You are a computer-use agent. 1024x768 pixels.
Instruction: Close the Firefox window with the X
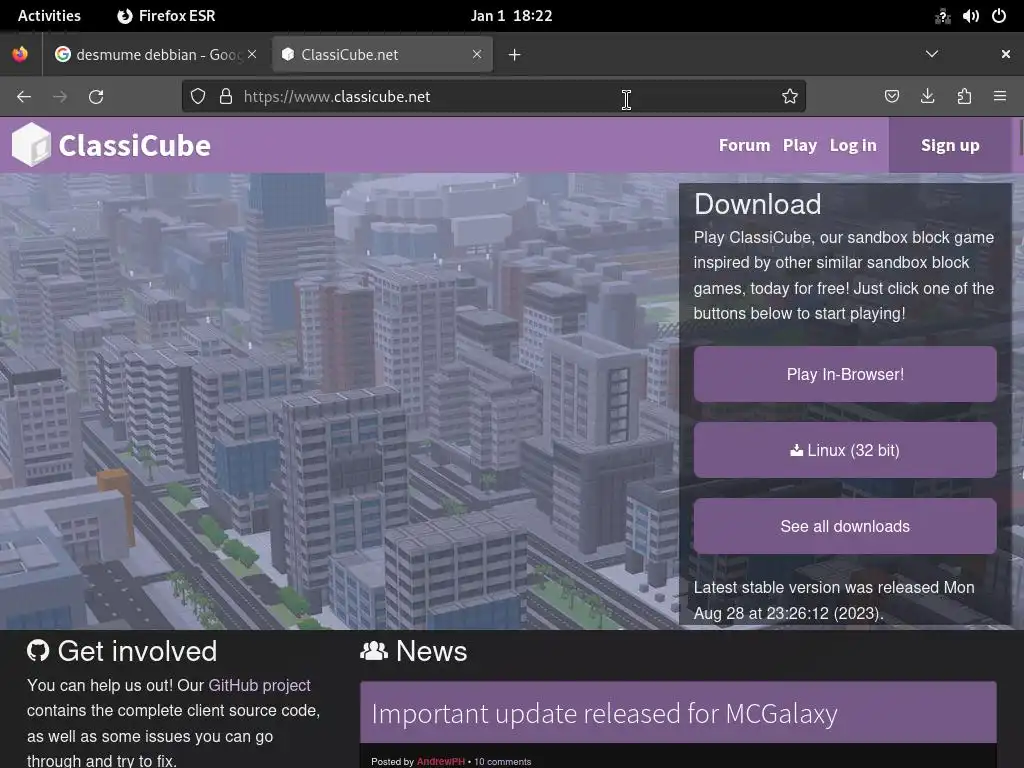click(x=1006, y=54)
